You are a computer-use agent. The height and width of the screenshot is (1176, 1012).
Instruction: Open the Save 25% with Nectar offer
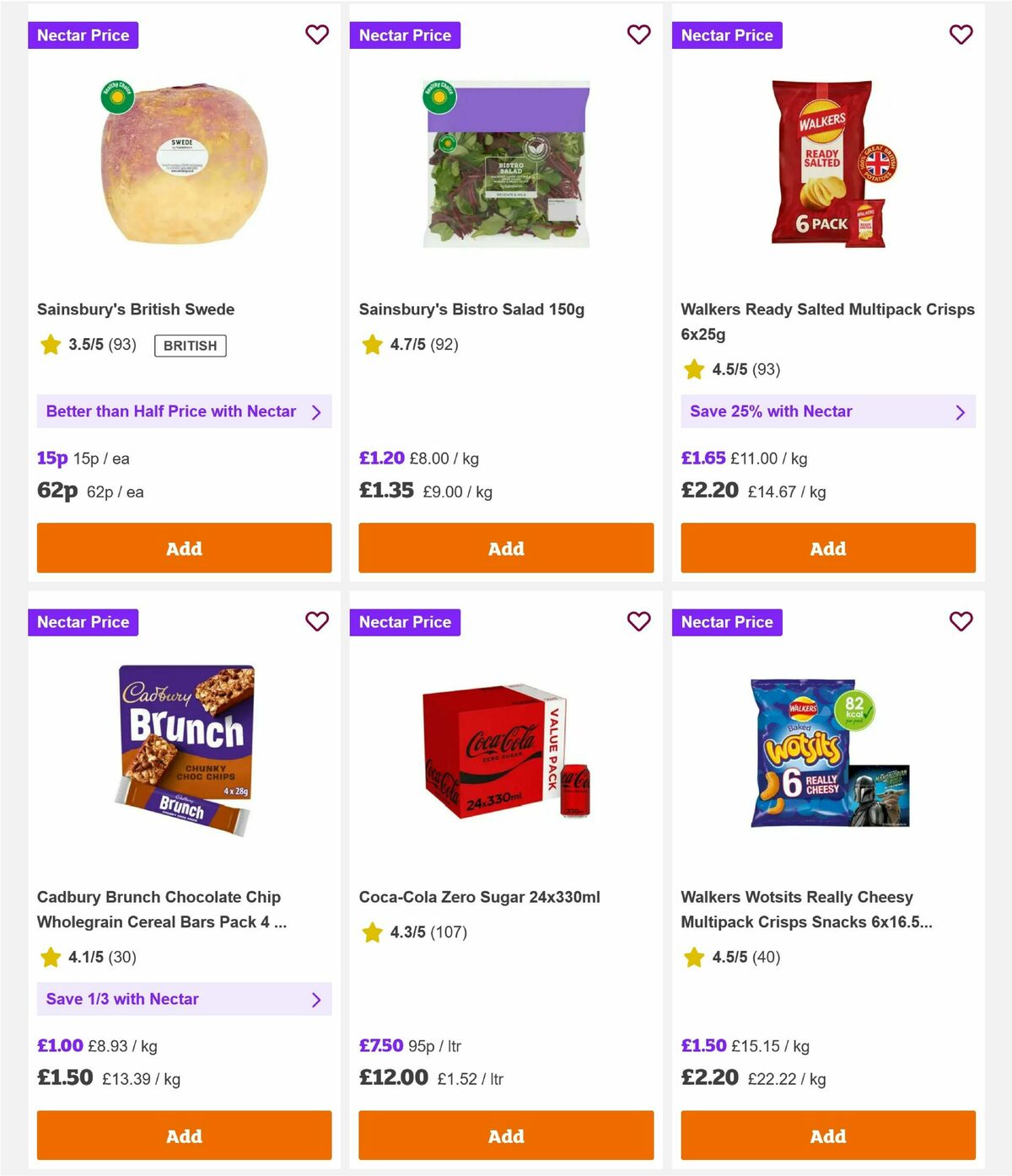pos(827,411)
